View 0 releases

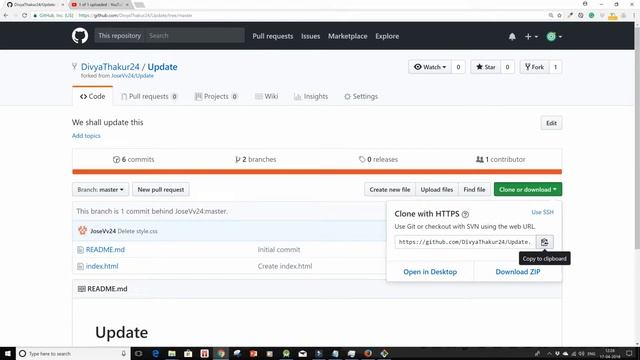click(x=378, y=160)
